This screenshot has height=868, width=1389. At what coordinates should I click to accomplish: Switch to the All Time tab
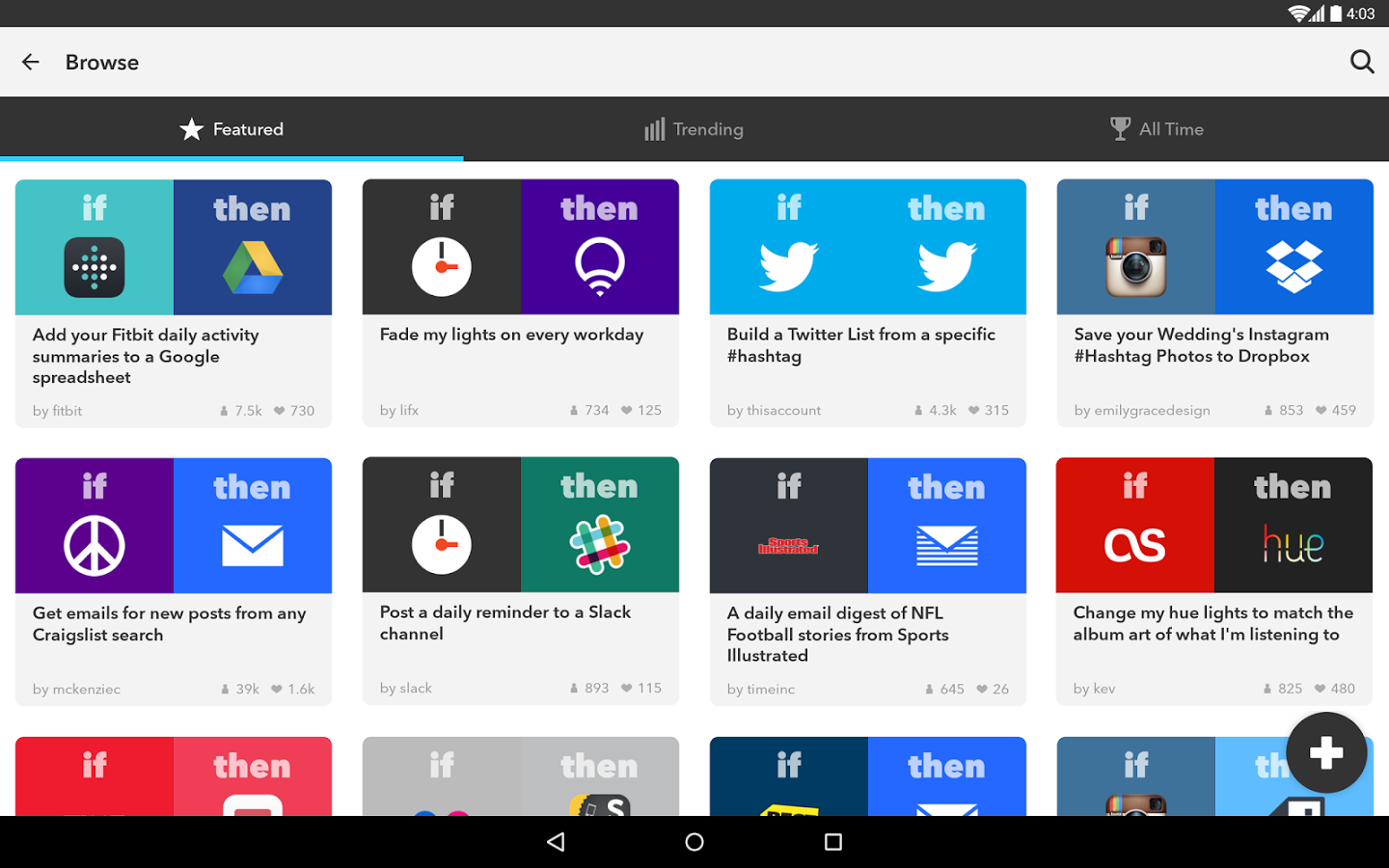pos(1157,129)
